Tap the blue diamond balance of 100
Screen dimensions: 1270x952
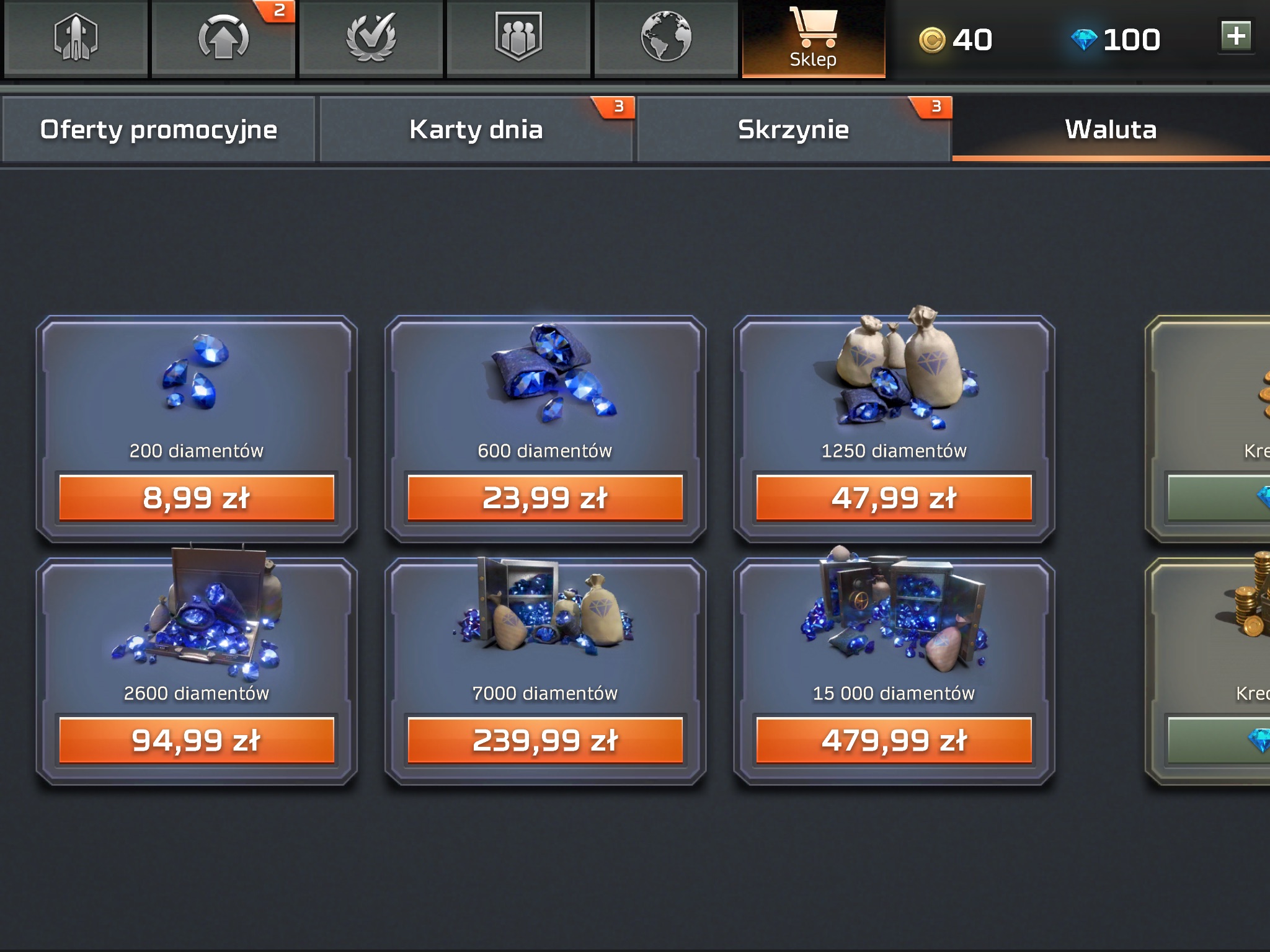[1116, 40]
